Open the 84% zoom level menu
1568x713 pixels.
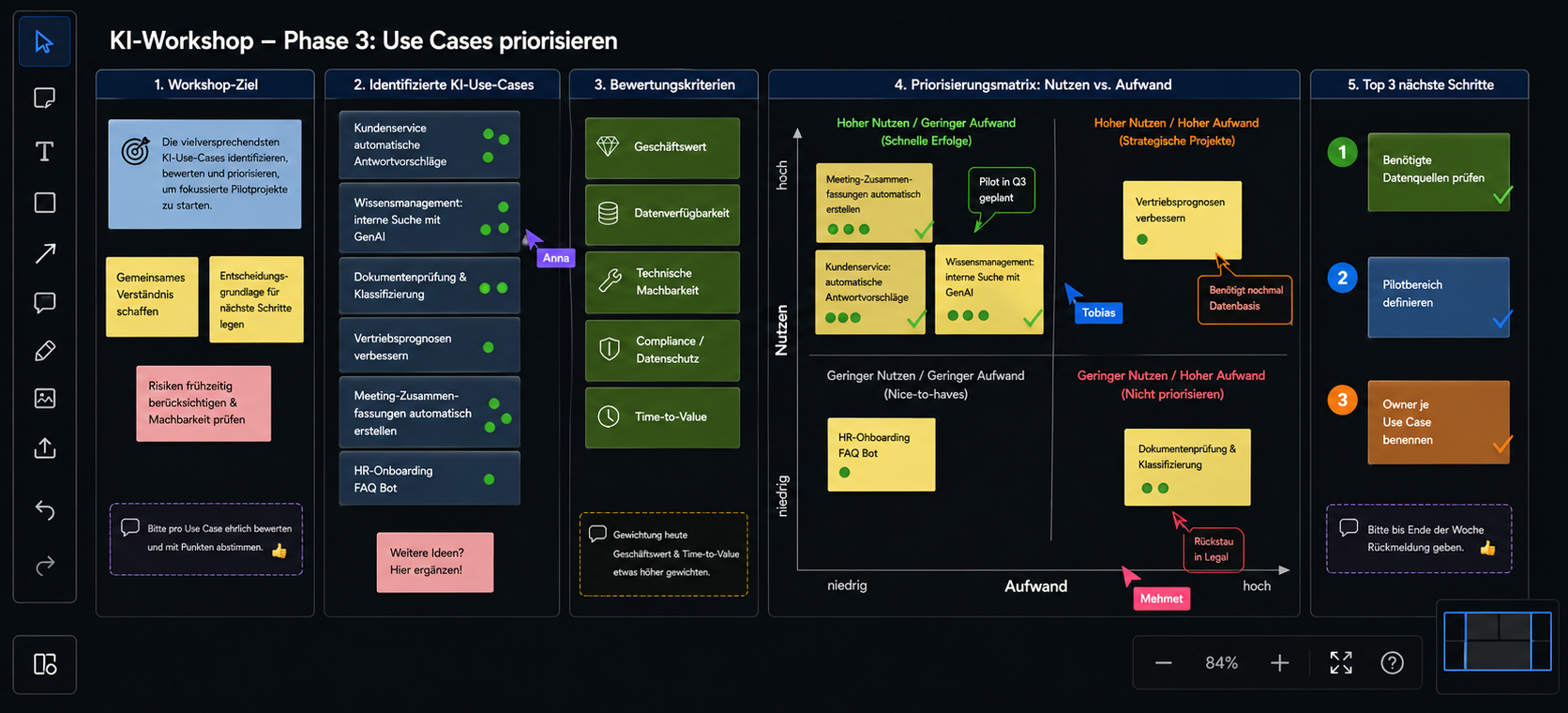click(1221, 663)
